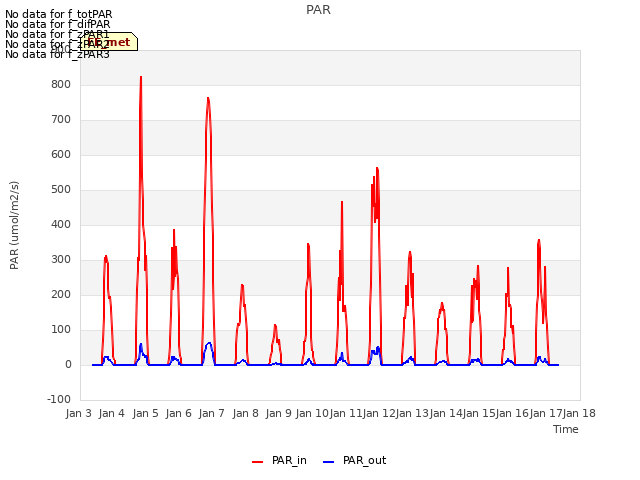Click the Jan 11 PAR_in spike
The height and width of the screenshot is (480, 640).
tap(342, 202)
